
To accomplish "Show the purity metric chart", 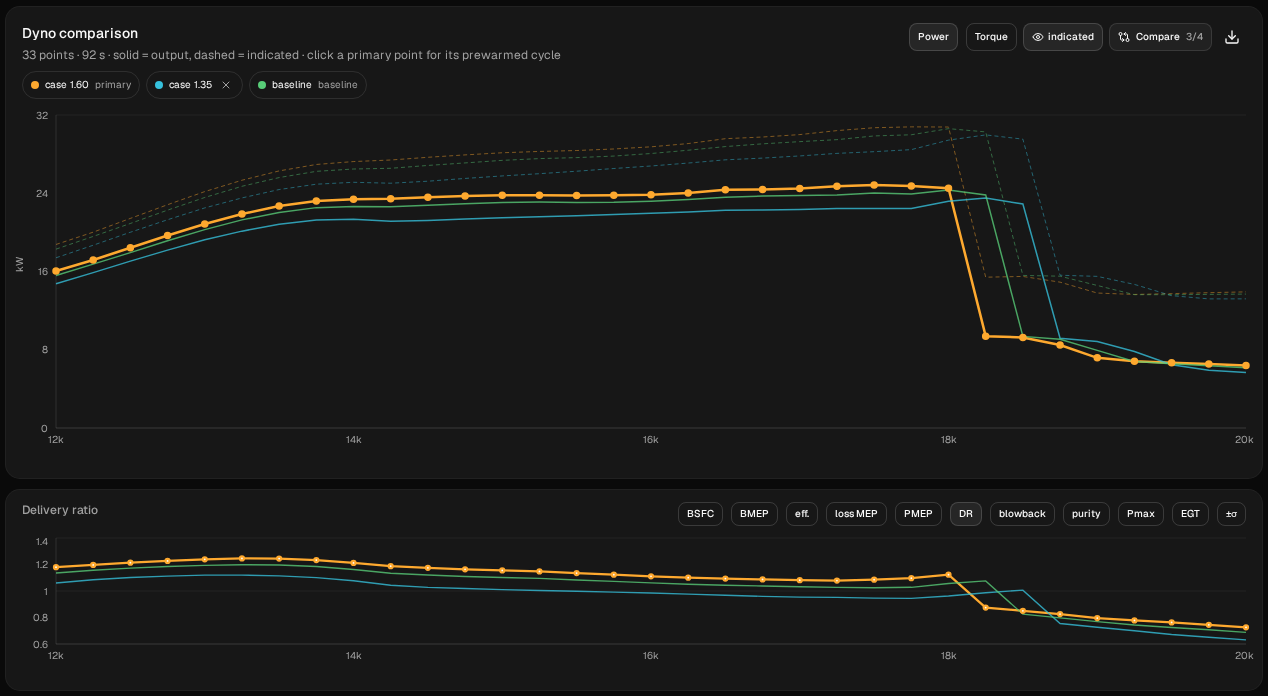I will click(x=1086, y=514).
